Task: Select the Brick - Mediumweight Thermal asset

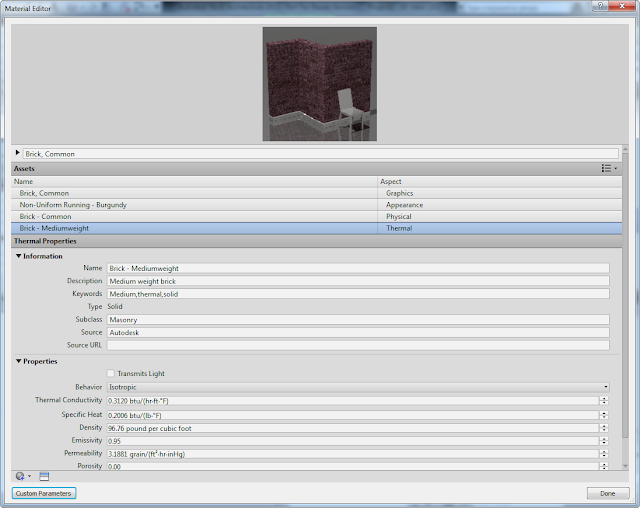Action: (316, 228)
